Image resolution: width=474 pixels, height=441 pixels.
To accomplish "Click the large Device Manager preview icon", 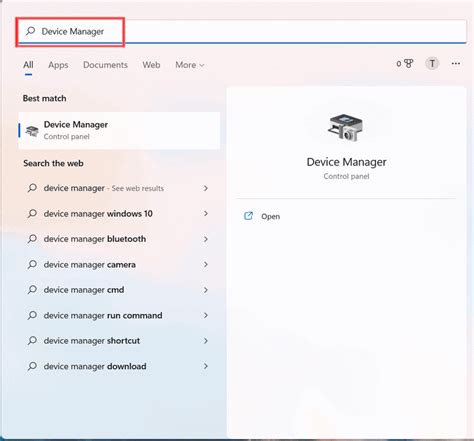I will pos(345,128).
